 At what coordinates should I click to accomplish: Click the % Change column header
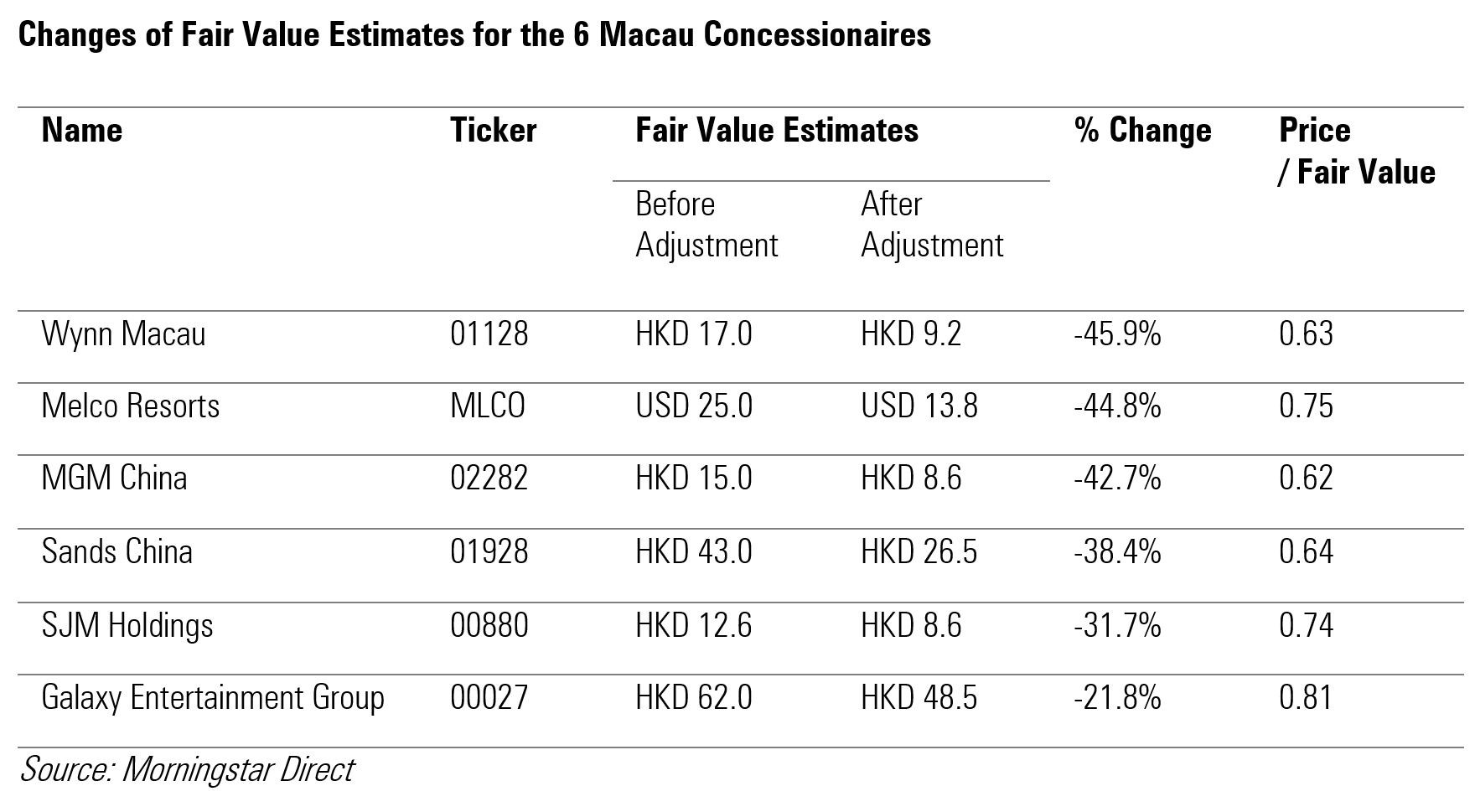[x=1142, y=131]
